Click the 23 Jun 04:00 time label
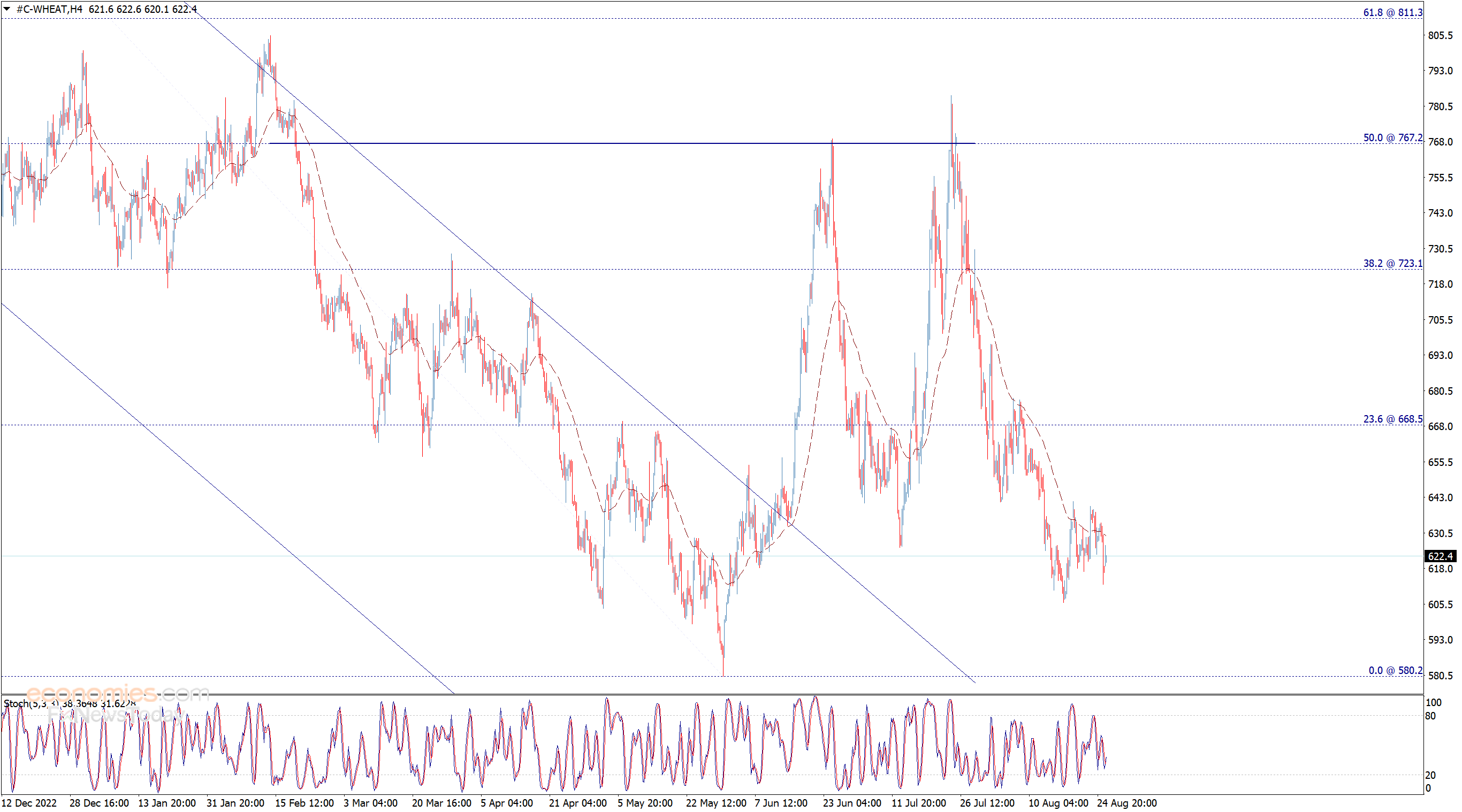1462x812 pixels. click(852, 803)
